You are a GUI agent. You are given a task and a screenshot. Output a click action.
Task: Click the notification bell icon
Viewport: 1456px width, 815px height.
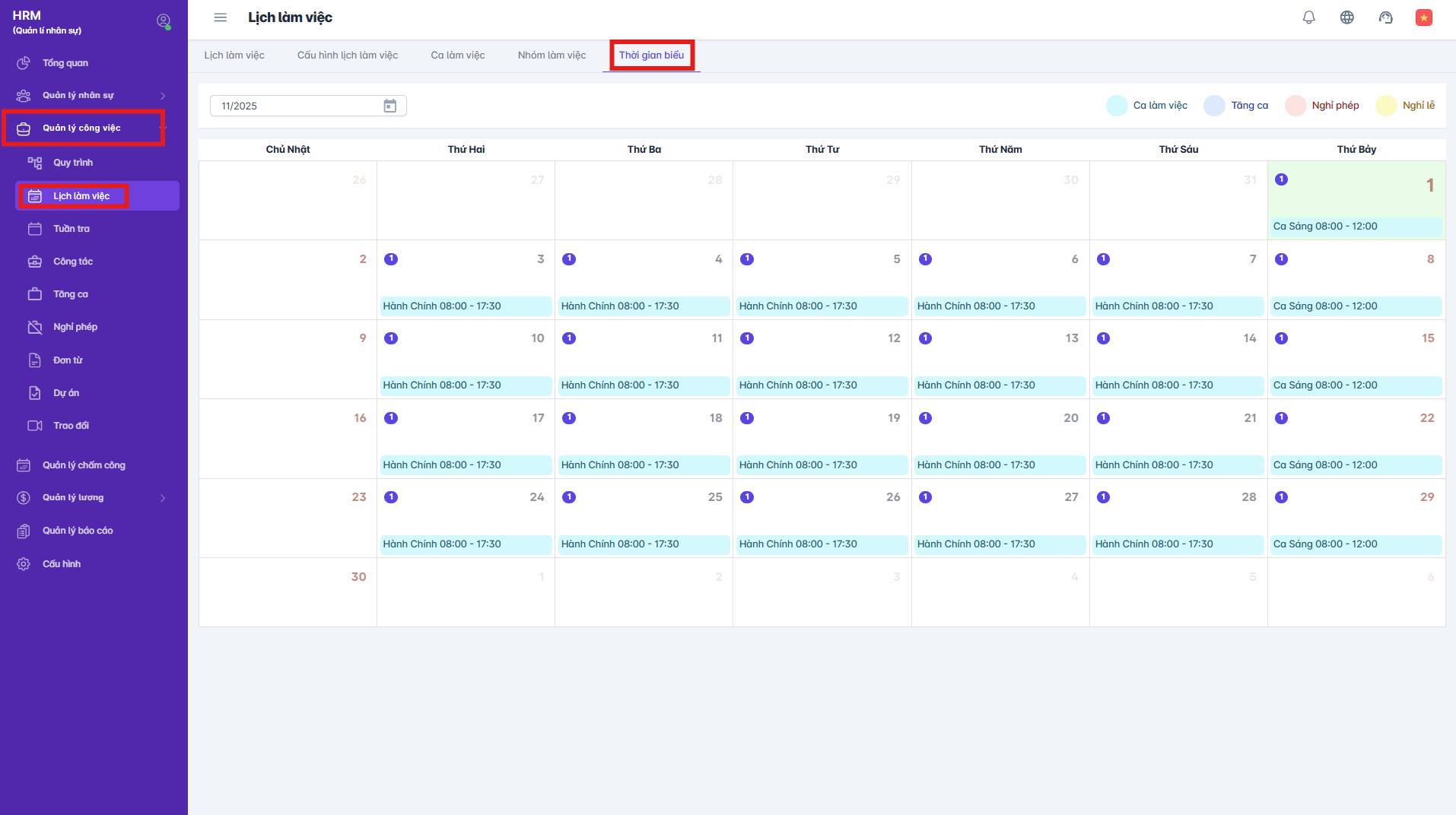(1308, 17)
